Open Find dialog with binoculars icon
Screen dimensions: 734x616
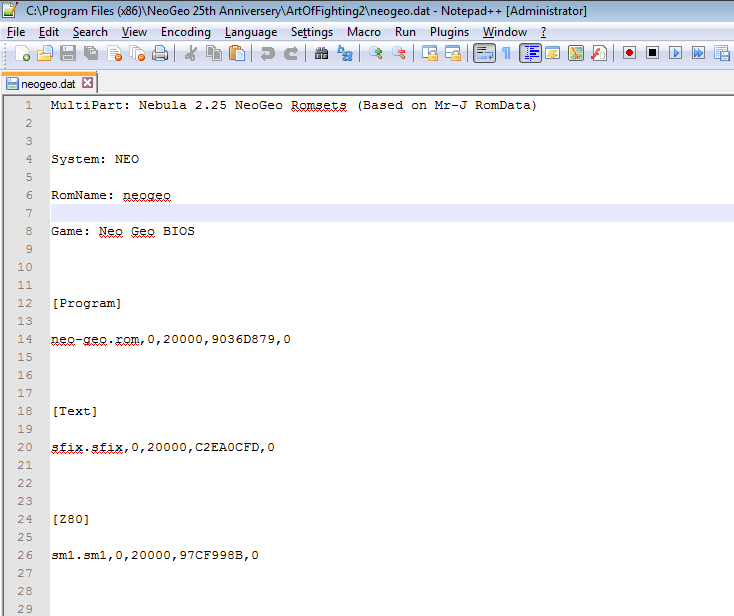pos(321,53)
